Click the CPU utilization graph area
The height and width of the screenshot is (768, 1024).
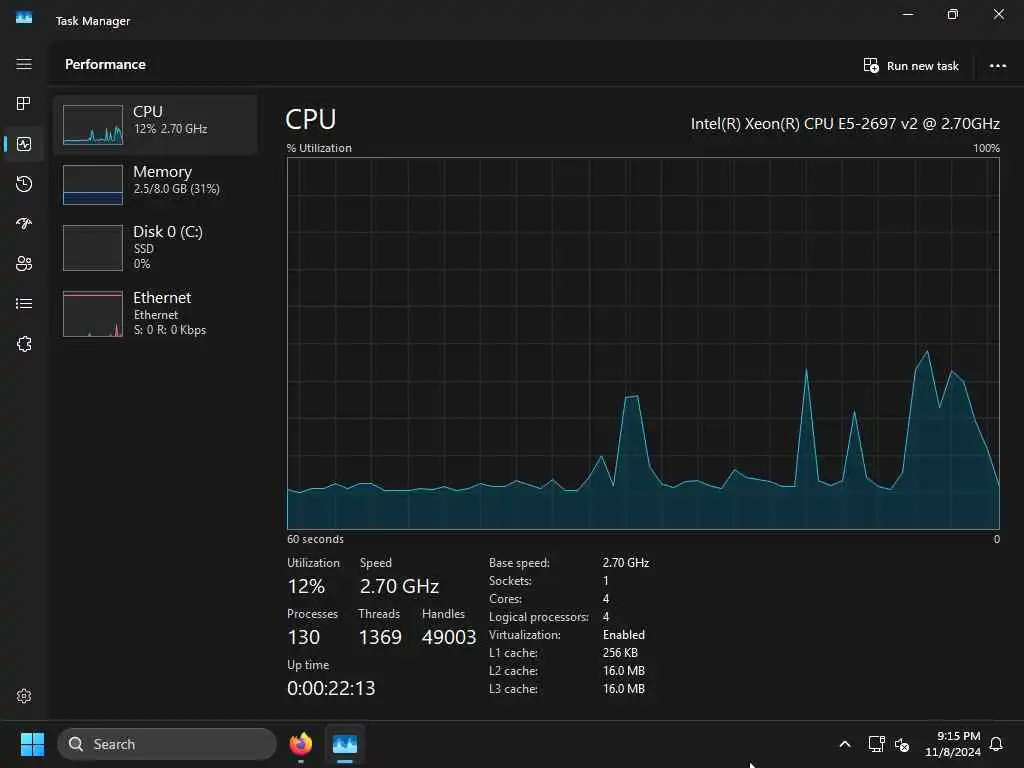tap(643, 344)
